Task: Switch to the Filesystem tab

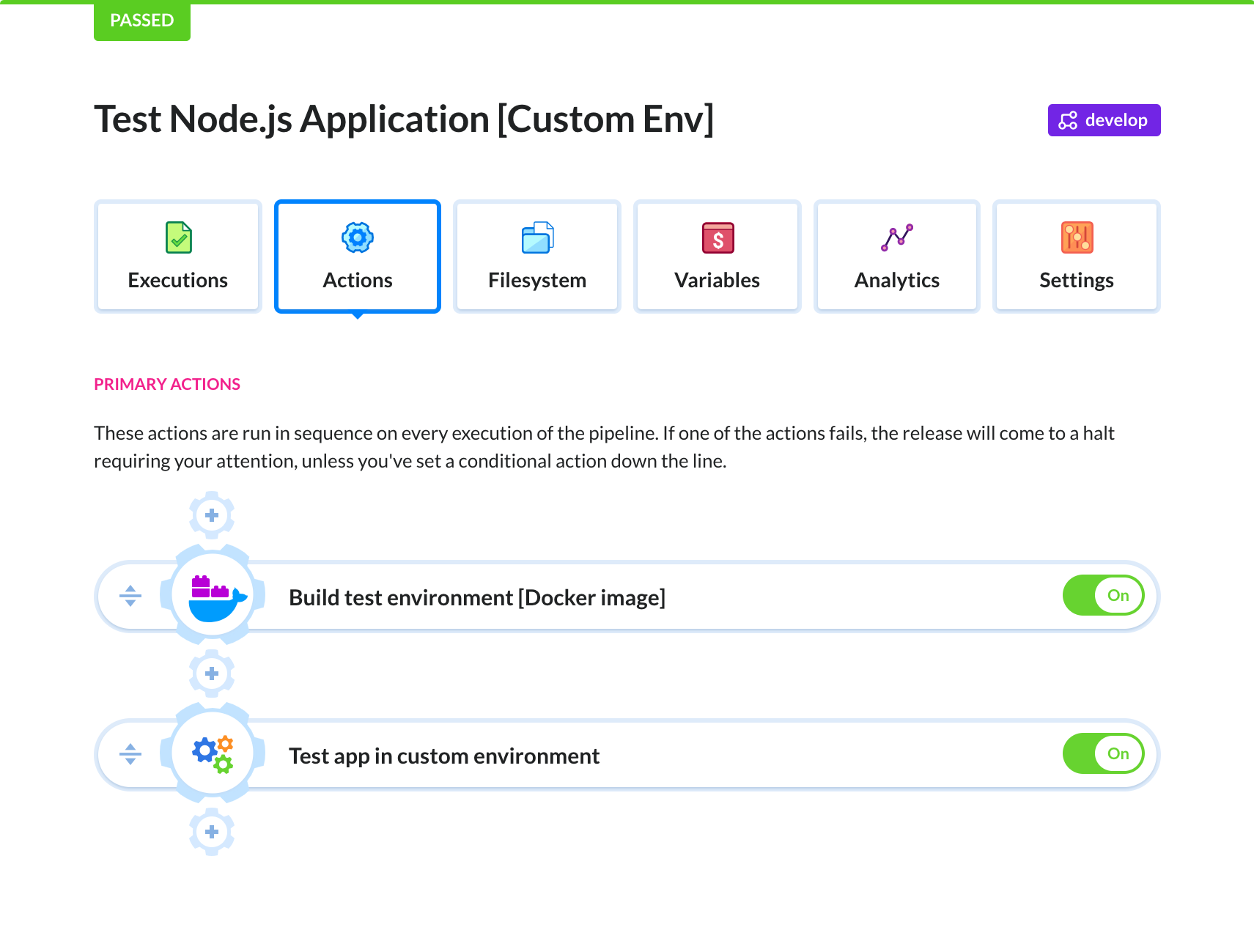Action: coord(537,257)
